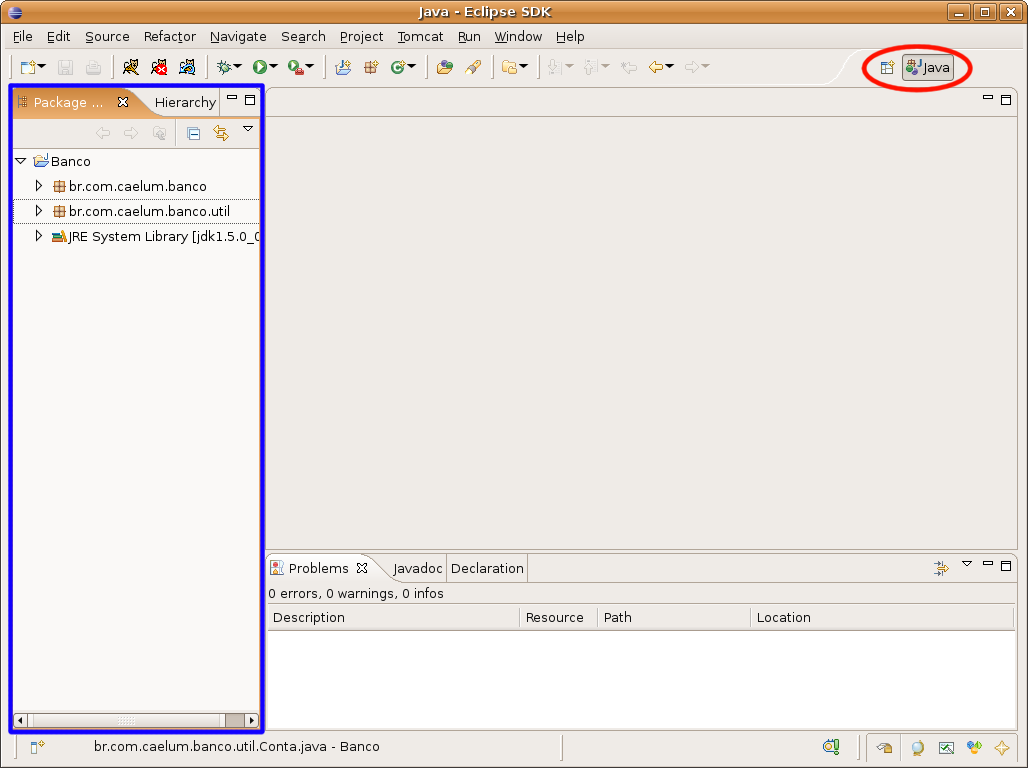1028x768 pixels.
Task: Select the Problems tab
Action: point(319,569)
